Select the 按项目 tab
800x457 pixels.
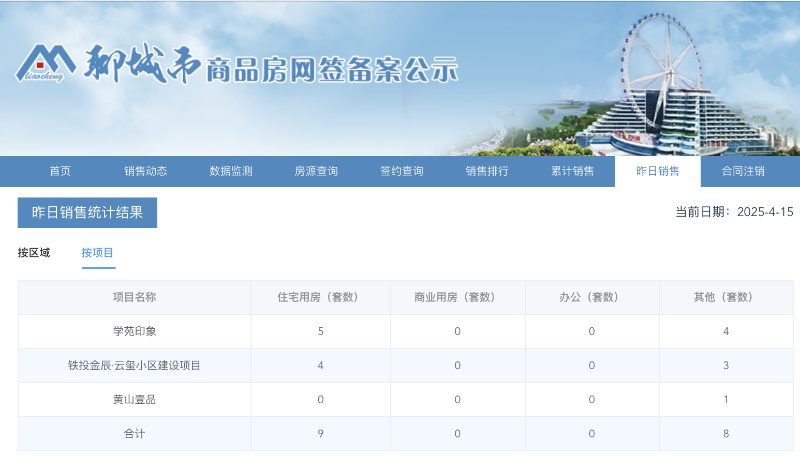97,252
